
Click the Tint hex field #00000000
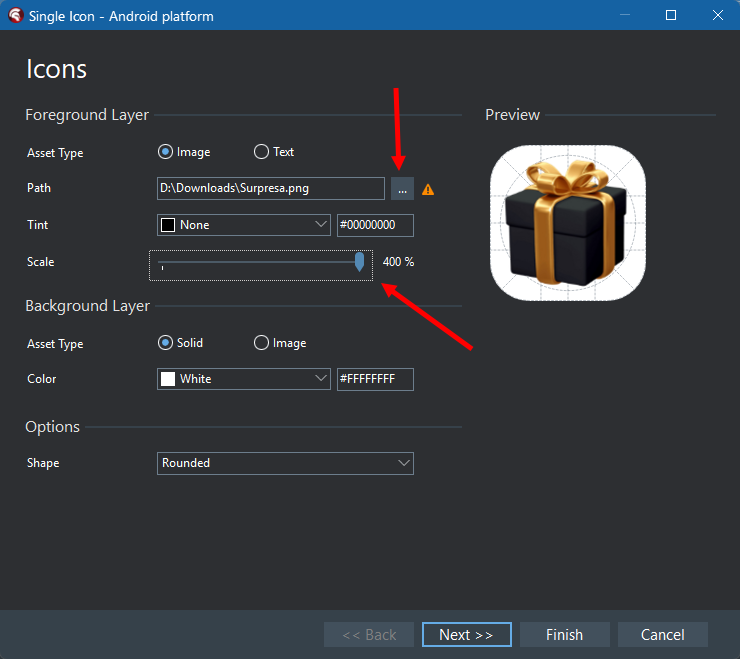375,225
